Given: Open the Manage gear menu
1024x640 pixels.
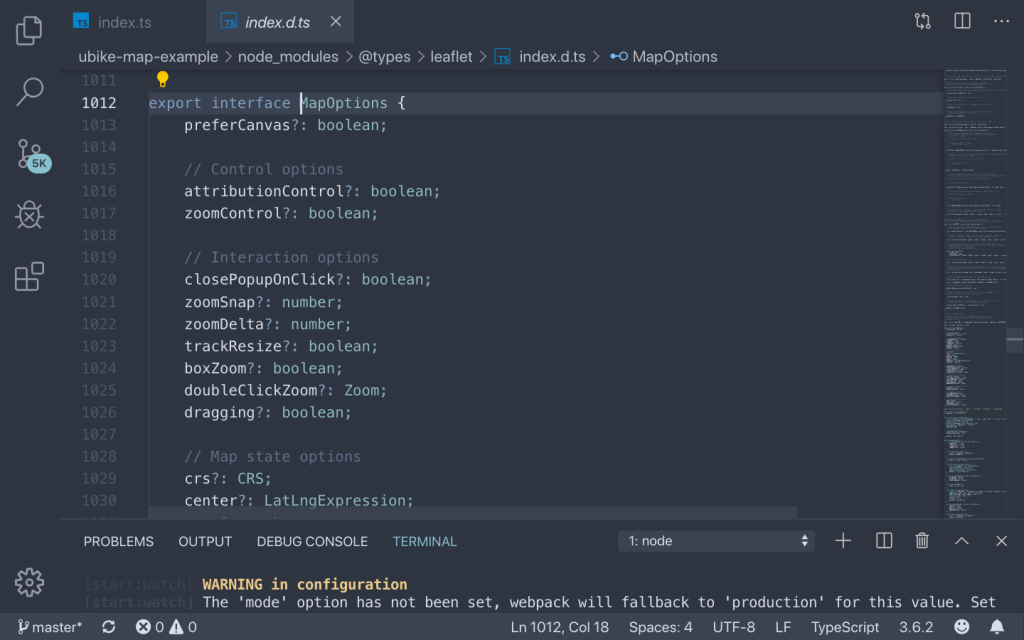Looking at the screenshot, I should (30, 581).
